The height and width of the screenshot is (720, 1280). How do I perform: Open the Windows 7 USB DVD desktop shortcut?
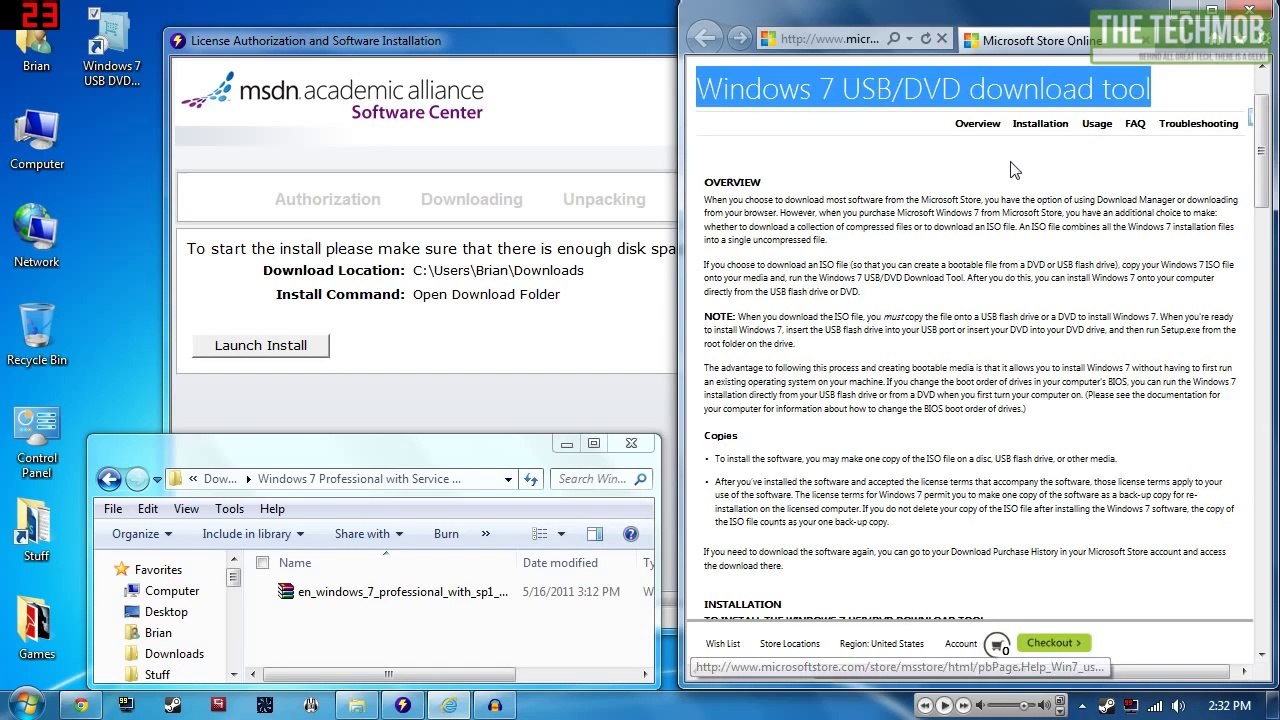pyautogui.click(x=111, y=47)
